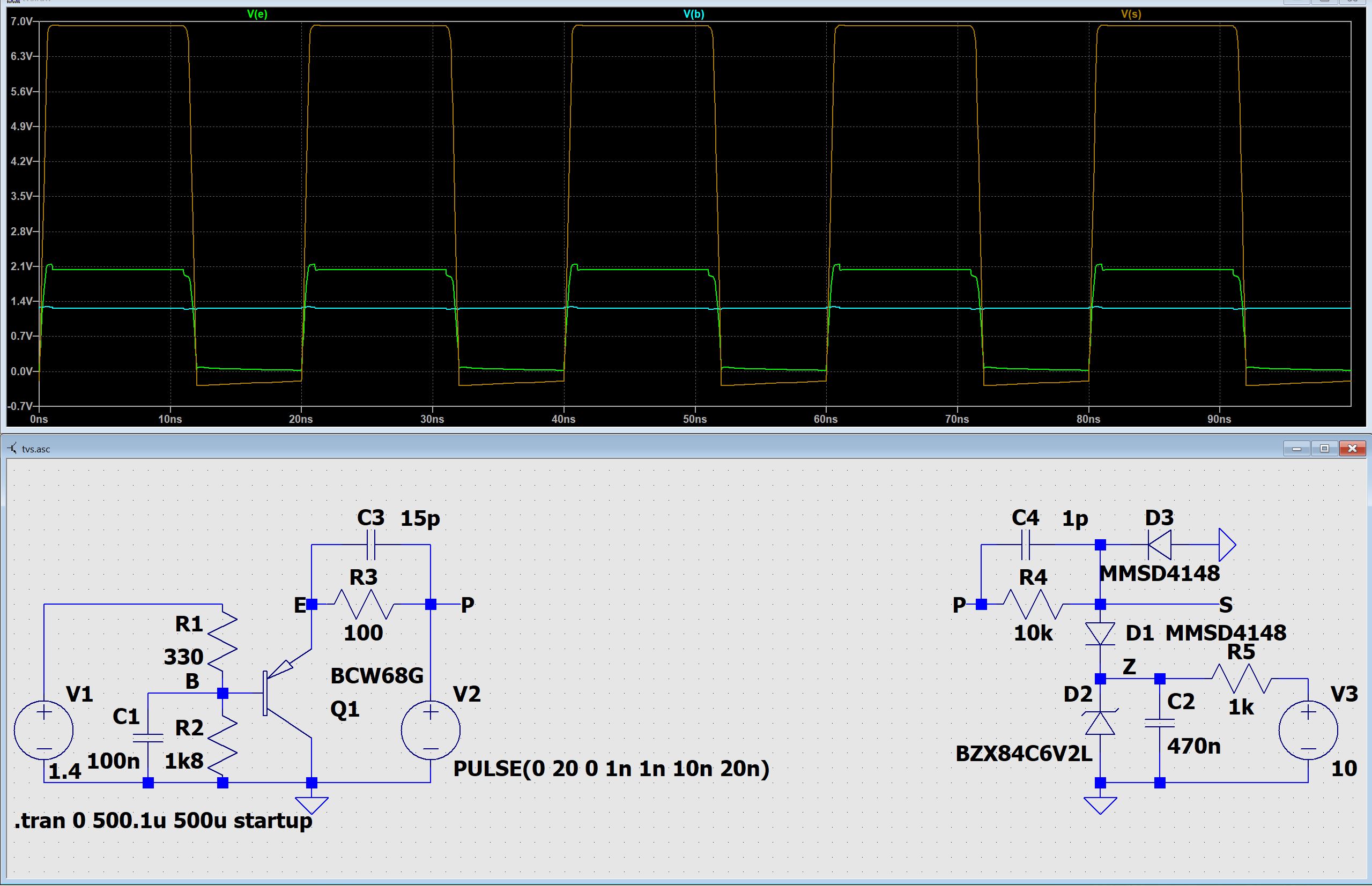Click the .tran simulation directive text
The width and height of the screenshot is (1372, 886).
164,821
